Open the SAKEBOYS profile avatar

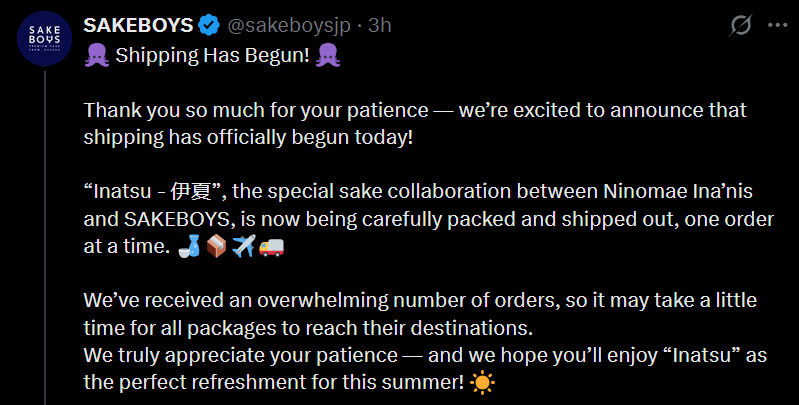(x=43, y=40)
